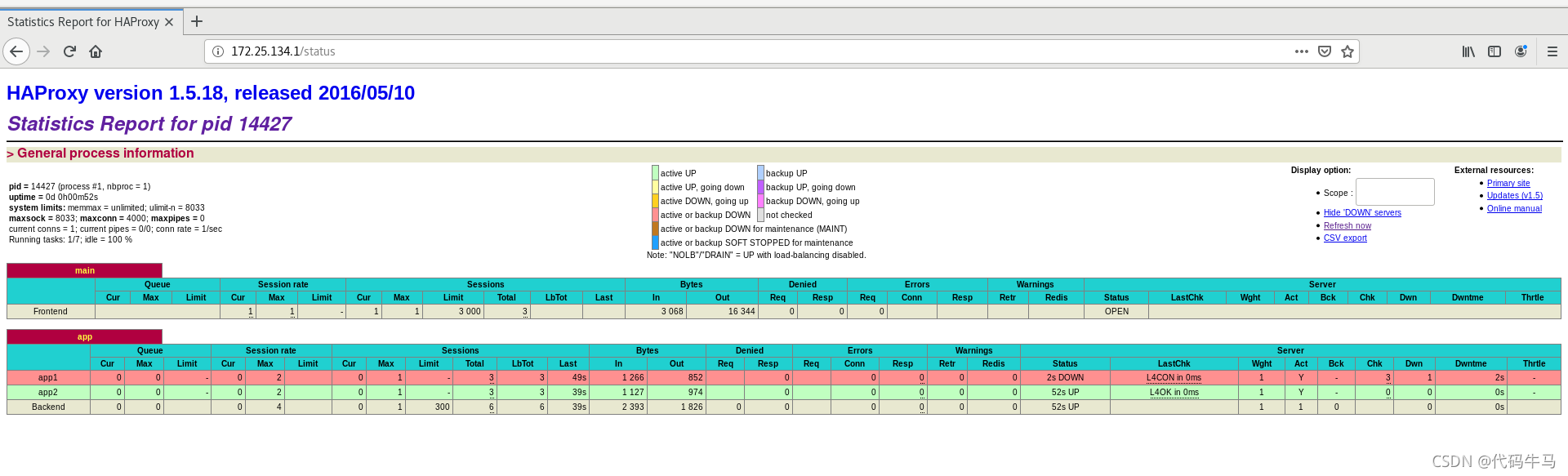Click the '3 068' bytes in value

671,312
